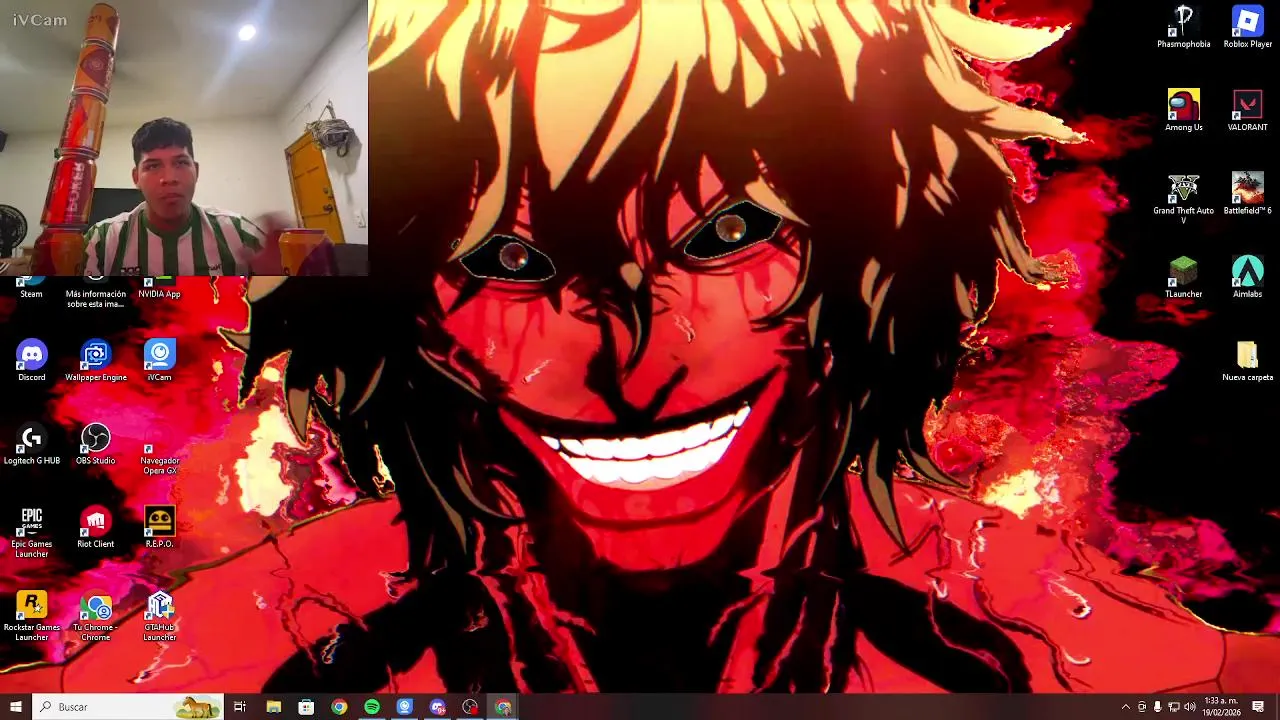This screenshot has height=720, width=1280.
Task: Launch Roblox Player from the desktop
Action: click(1248, 27)
